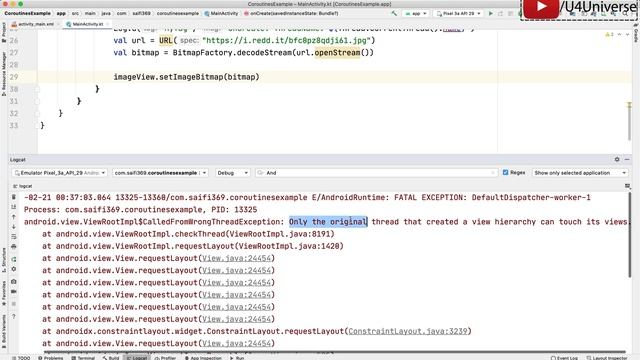The height and width of the screenshot is (360, 640).
Task: Open the Run tool window tab
Action: point(237,358)
